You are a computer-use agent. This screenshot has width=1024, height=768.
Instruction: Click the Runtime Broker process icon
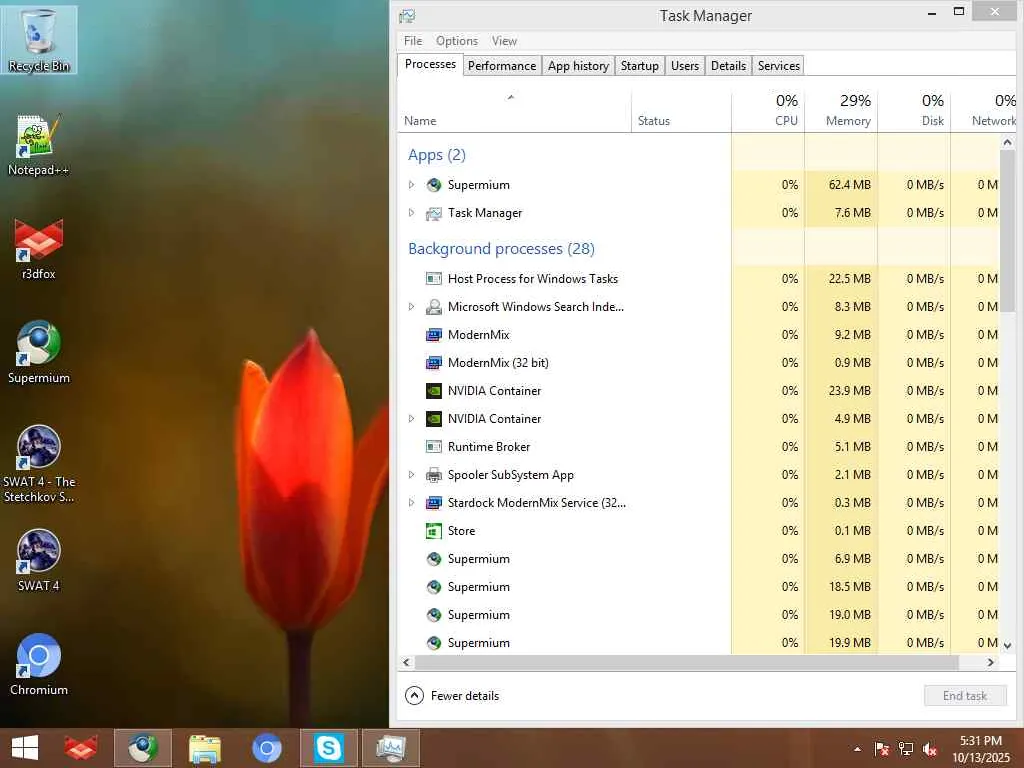click(x=434, y=447)
